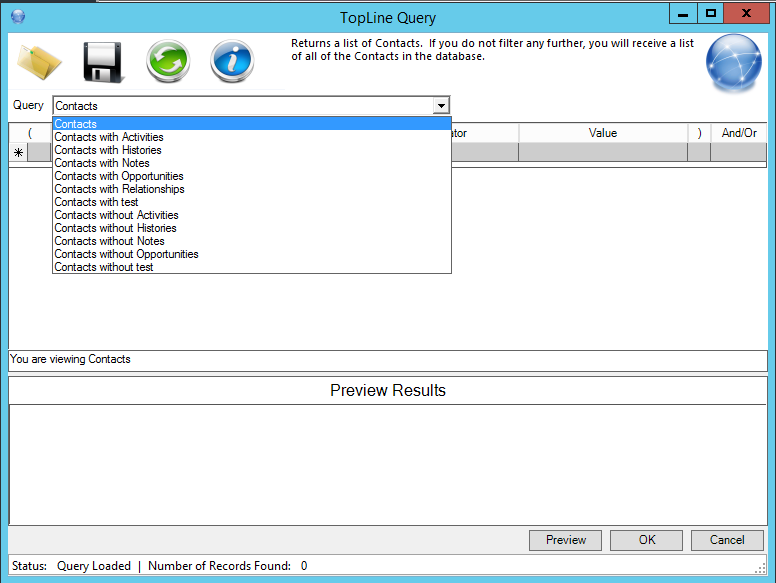Choose 'Contacts without Activities' entry
The height and width of the screenshot is (583, 776).
point(252,215)
